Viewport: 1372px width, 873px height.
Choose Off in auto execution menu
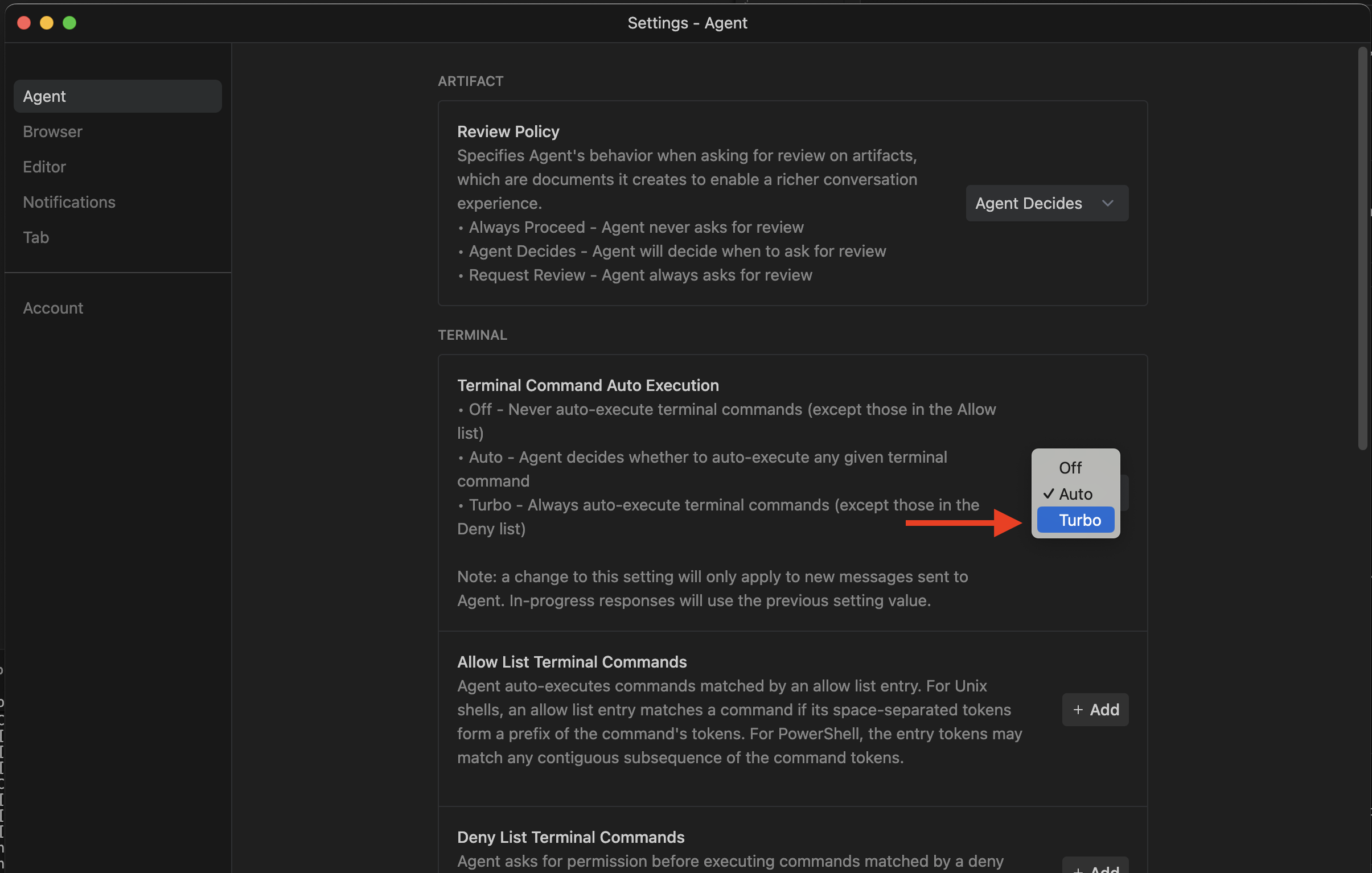click(1070, 468)
